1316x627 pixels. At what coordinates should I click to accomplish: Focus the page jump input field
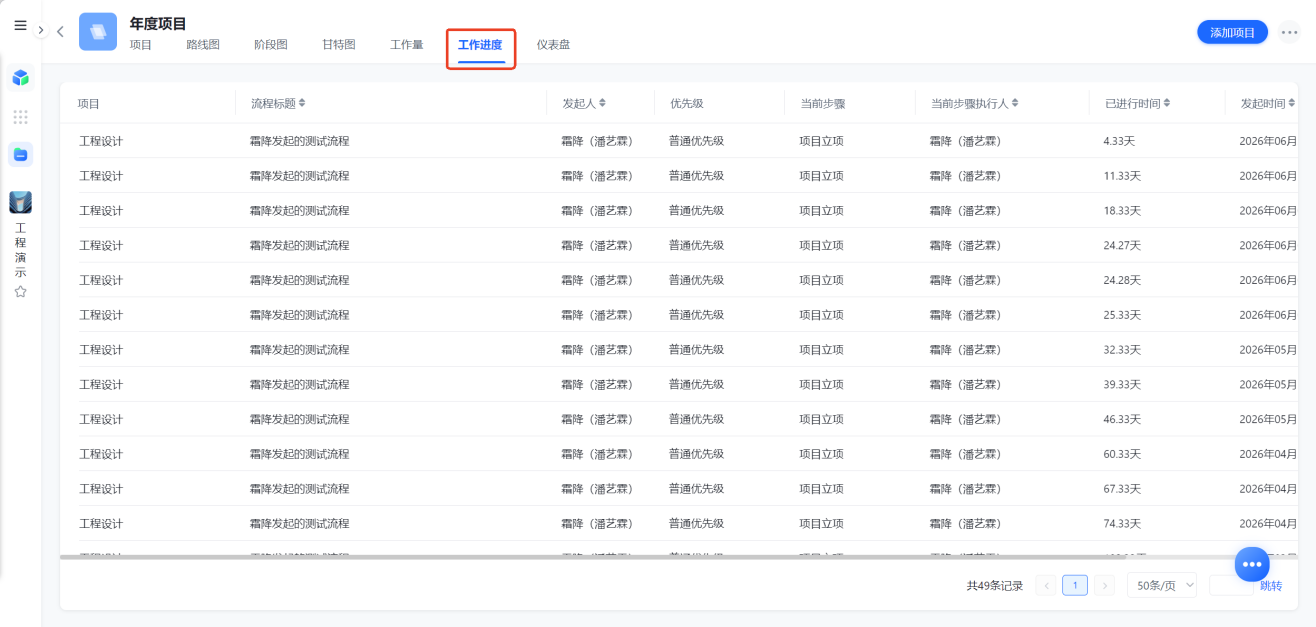(1230, 586)
